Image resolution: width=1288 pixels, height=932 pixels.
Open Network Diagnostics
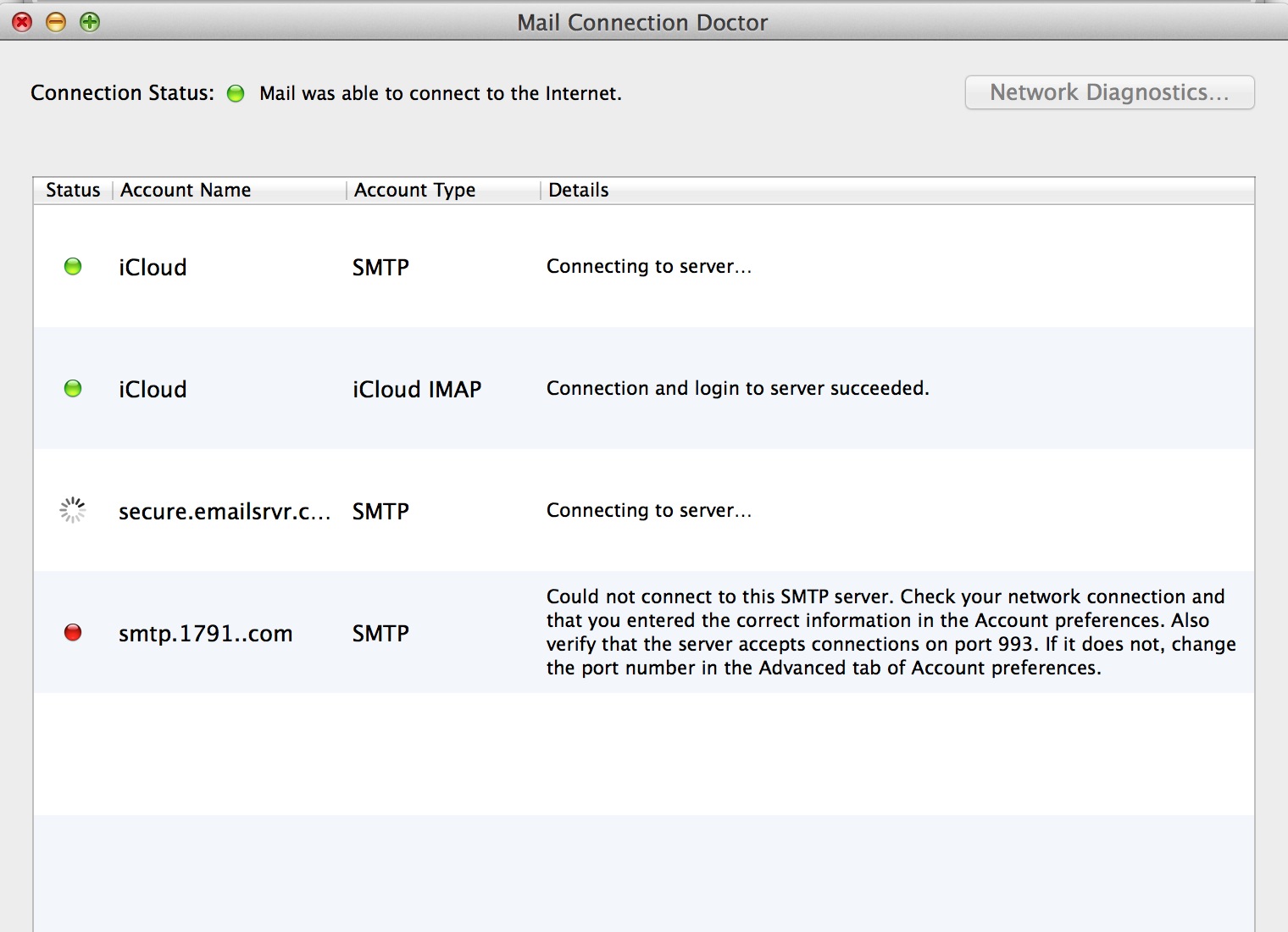(1109, 92)
